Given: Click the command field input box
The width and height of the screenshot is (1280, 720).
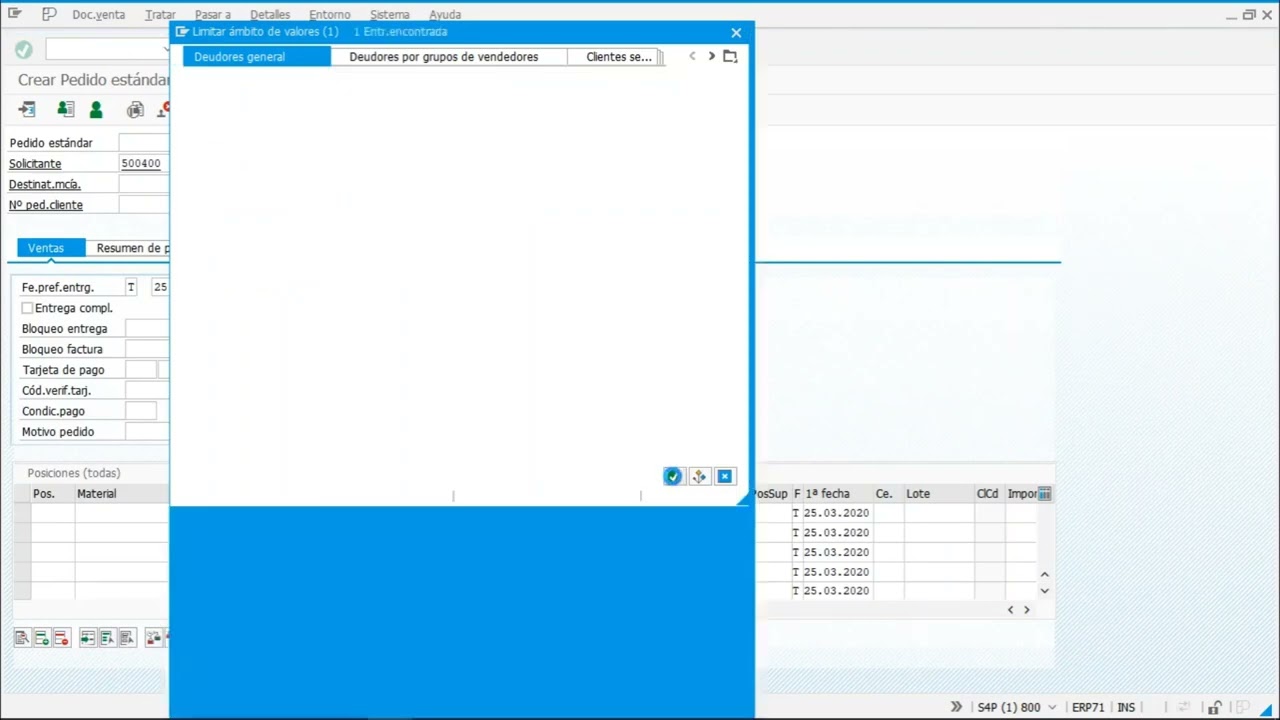Looking at the screenshot, I should [107, 49].
